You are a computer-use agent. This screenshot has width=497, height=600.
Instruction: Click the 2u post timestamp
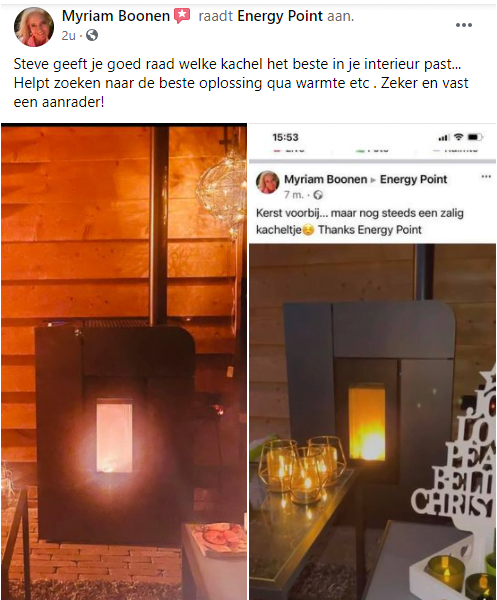[68, 36]
